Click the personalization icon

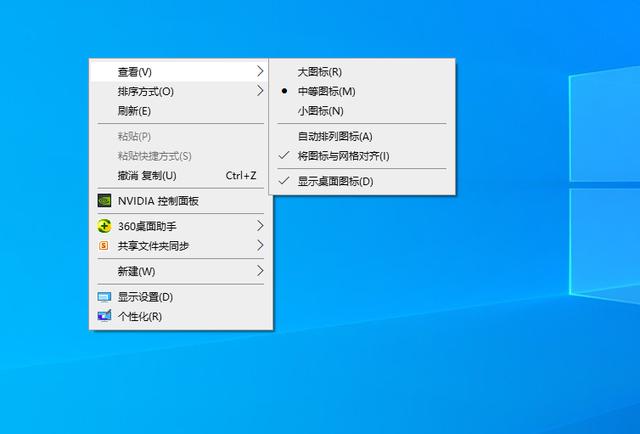click(104, 316)
